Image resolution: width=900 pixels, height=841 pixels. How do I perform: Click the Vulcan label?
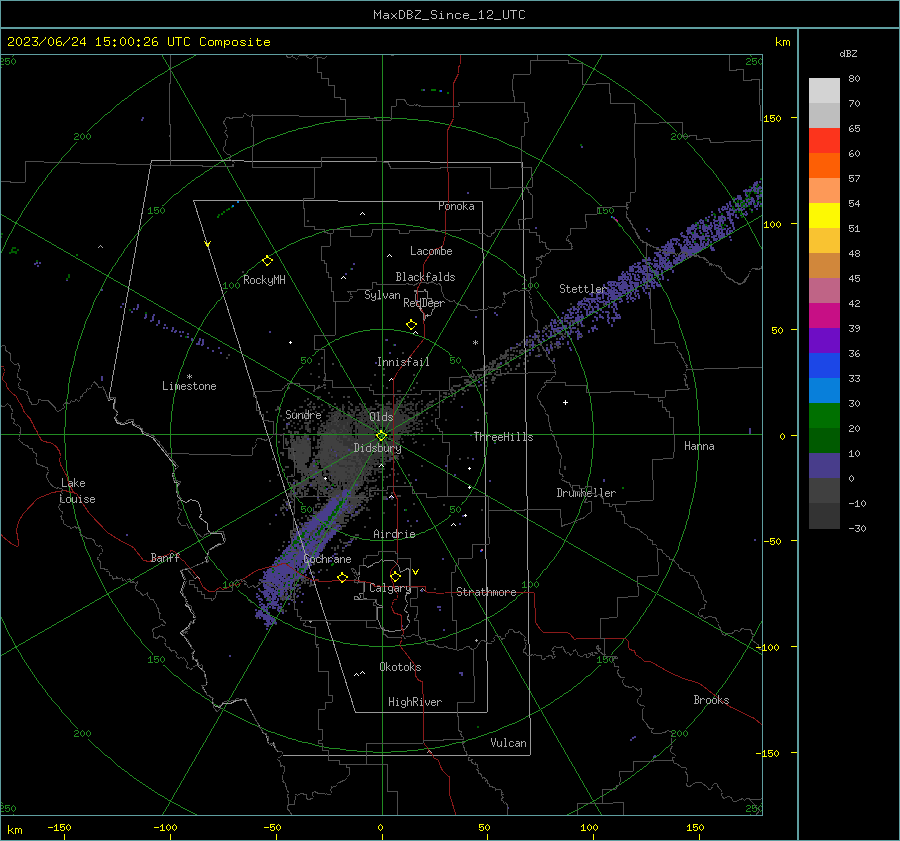[x=509, y=743]
